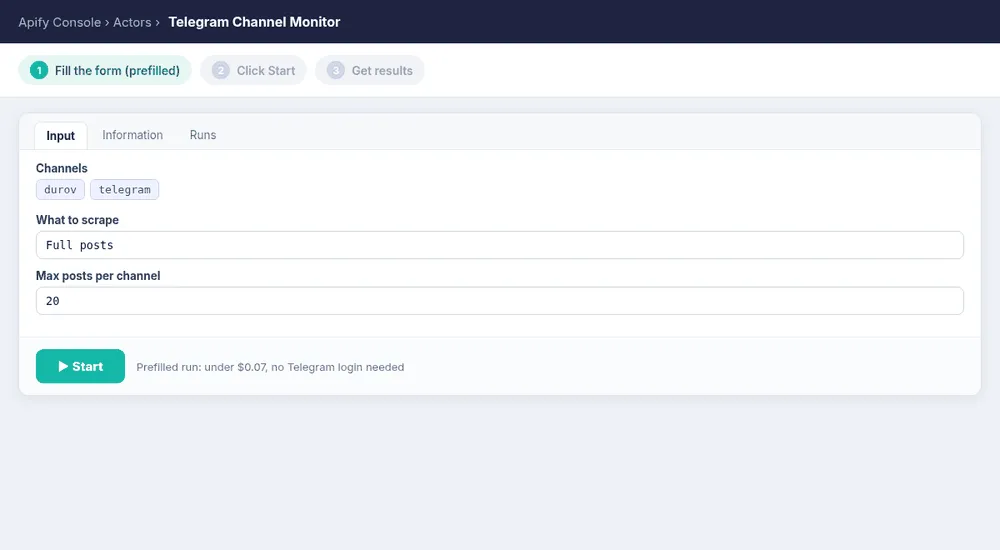Click step 1 Fill the form pill
This screenshot has height=550, width=1000.
[x=105, y=70]
